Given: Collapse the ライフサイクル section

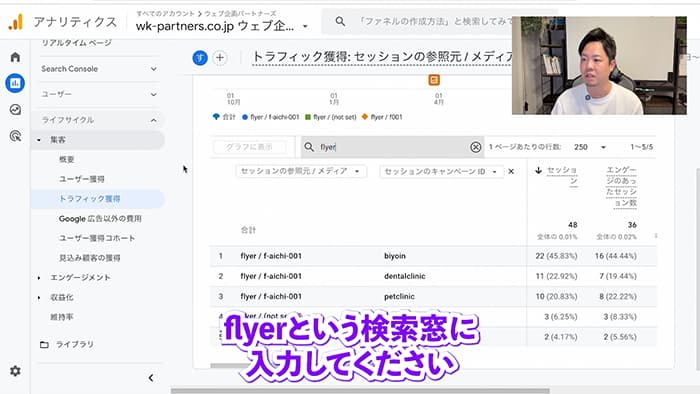Looking at the screenshot, I should click(154, 120).
